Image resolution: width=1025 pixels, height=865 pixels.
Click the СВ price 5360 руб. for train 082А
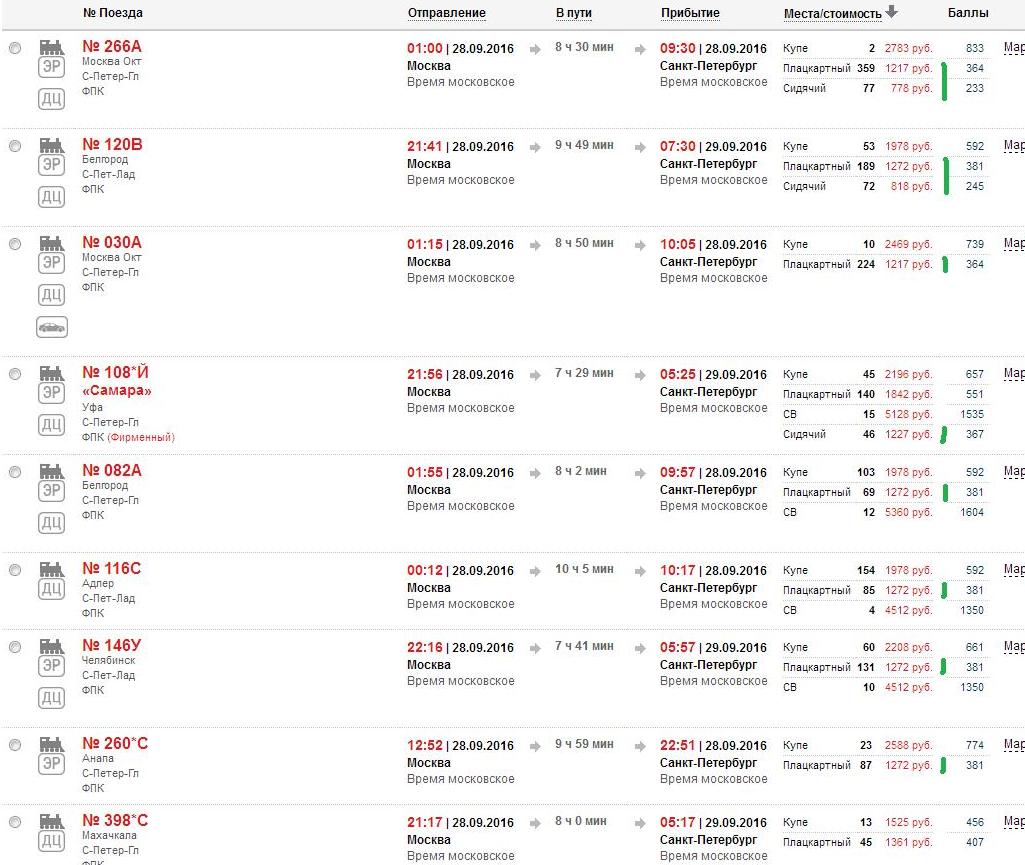[908, 512]
